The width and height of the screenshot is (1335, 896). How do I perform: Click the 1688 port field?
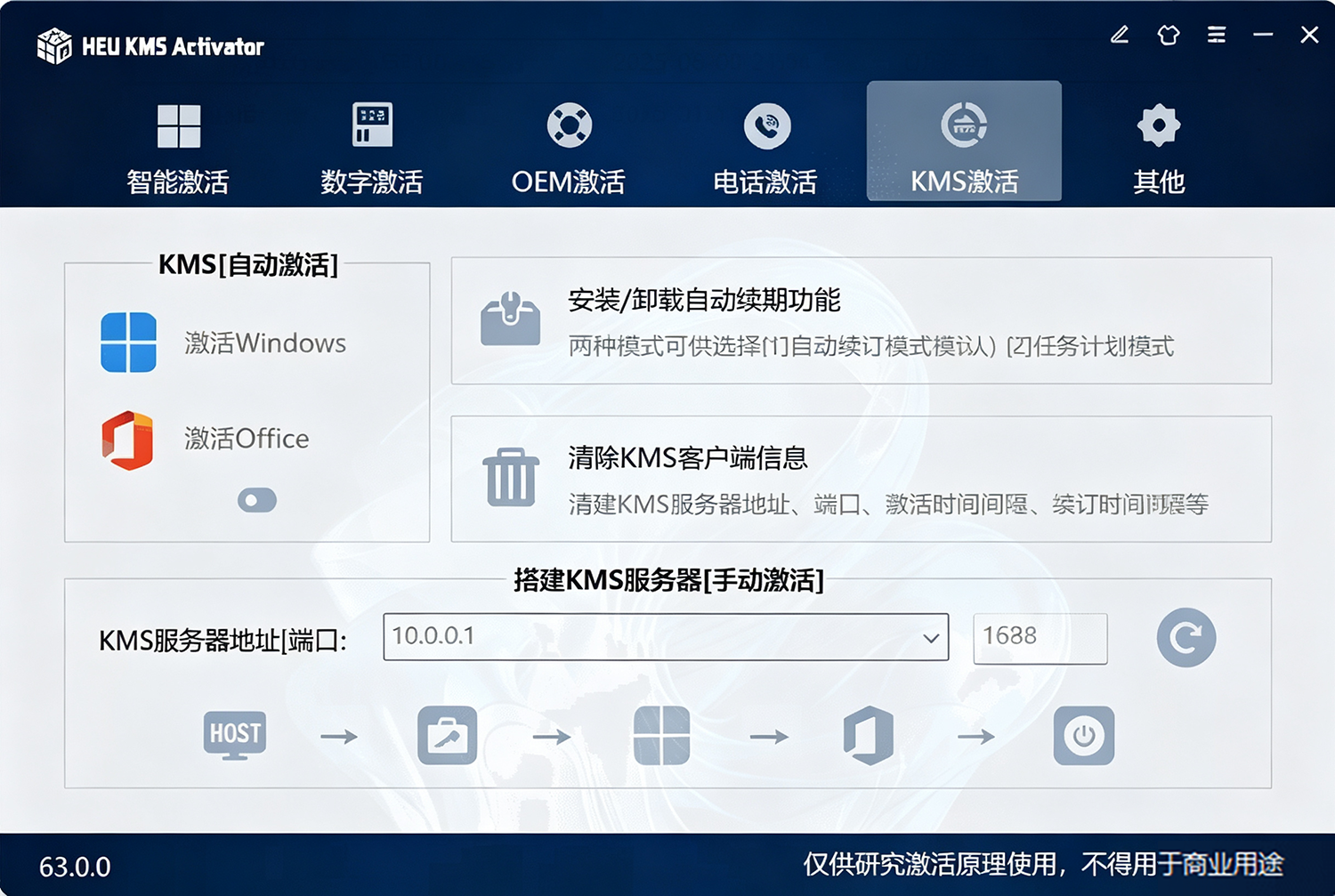1040,638
